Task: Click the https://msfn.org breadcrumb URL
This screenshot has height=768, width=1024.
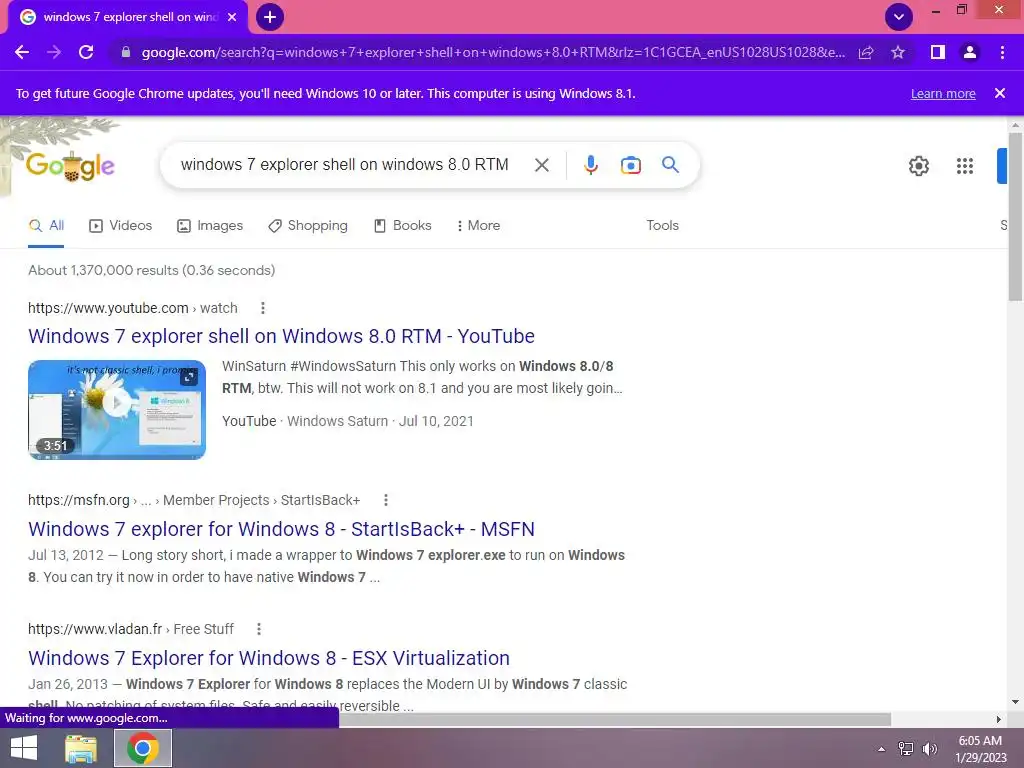Action: click(x=194, y=500)
